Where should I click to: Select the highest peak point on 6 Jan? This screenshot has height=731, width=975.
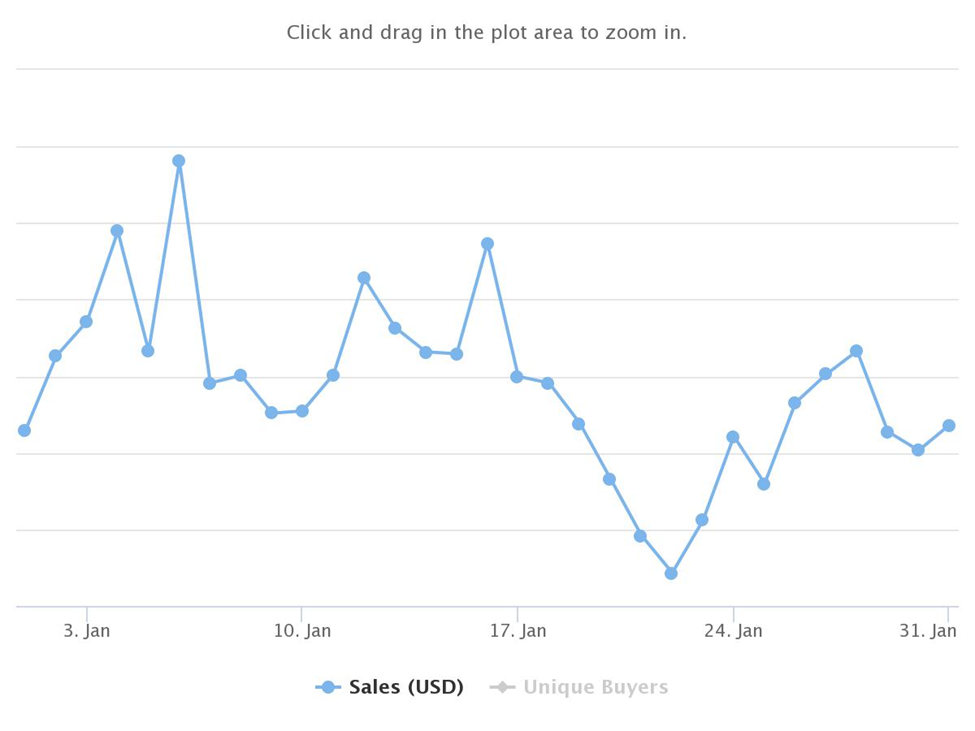coord(179,161)
